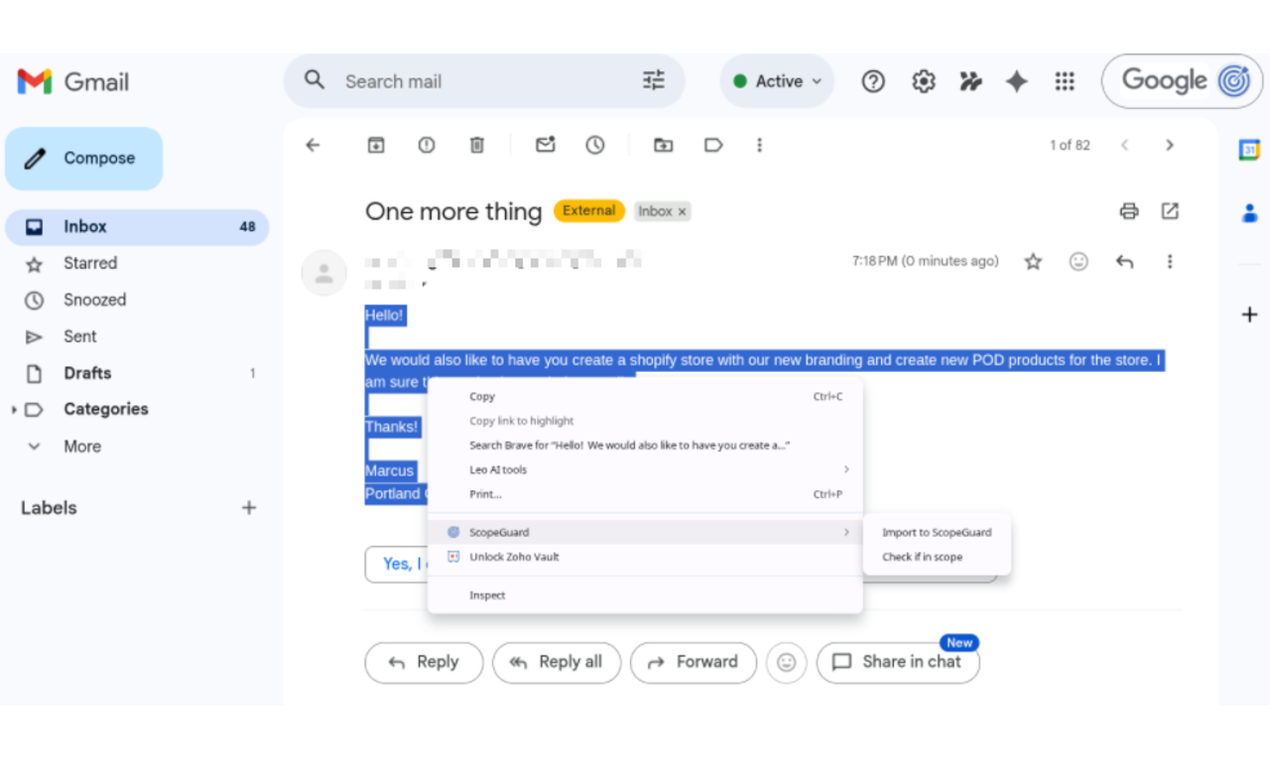Open ScopeGuard submenu entry

(x=645, y=532)
